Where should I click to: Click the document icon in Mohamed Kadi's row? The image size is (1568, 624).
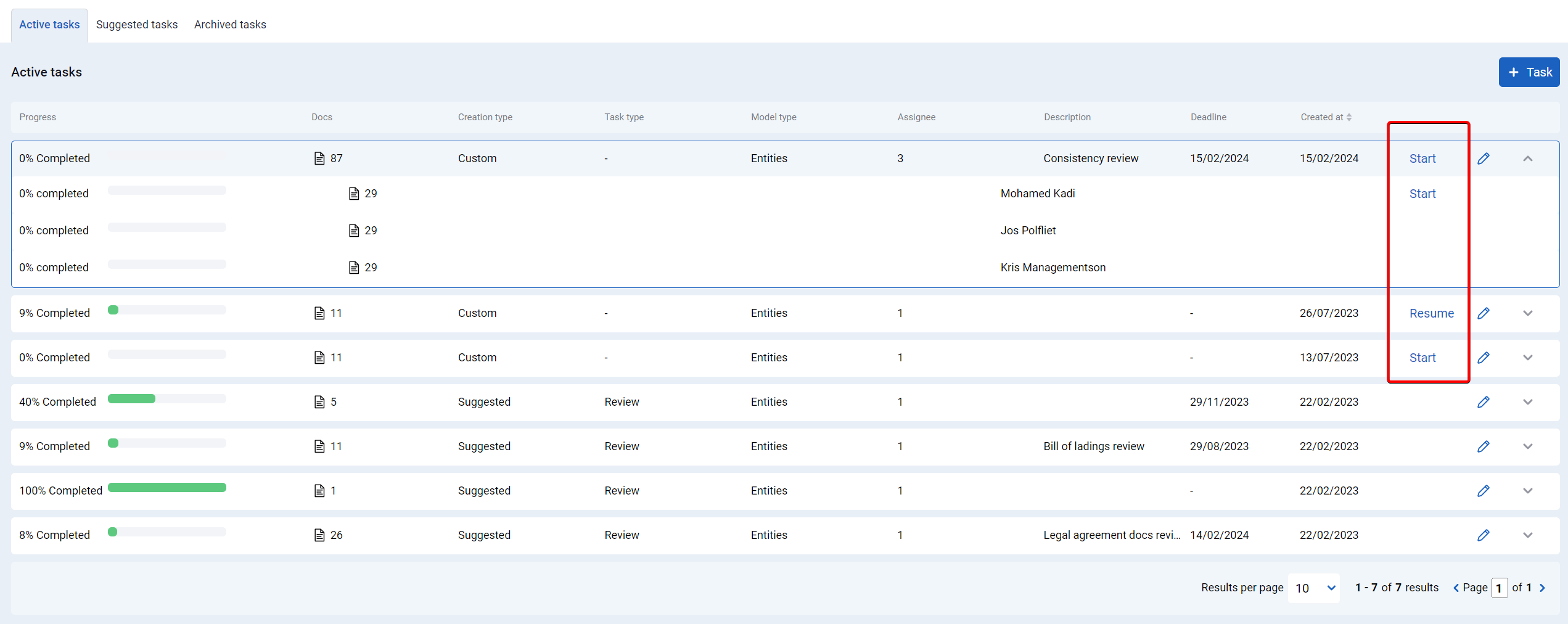click(x=354, y=194)
